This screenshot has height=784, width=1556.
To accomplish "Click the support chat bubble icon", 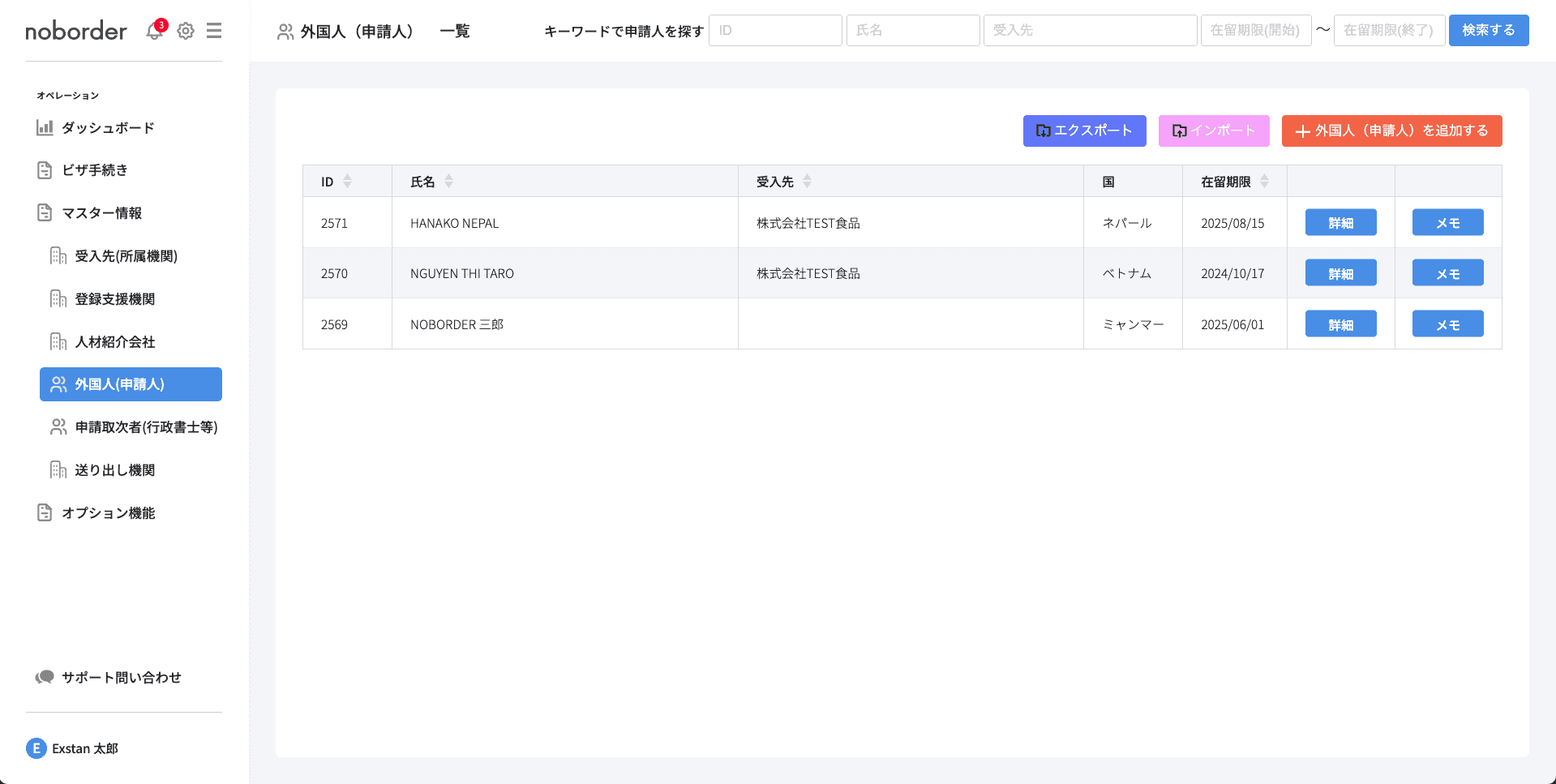I will click(45, 677).
